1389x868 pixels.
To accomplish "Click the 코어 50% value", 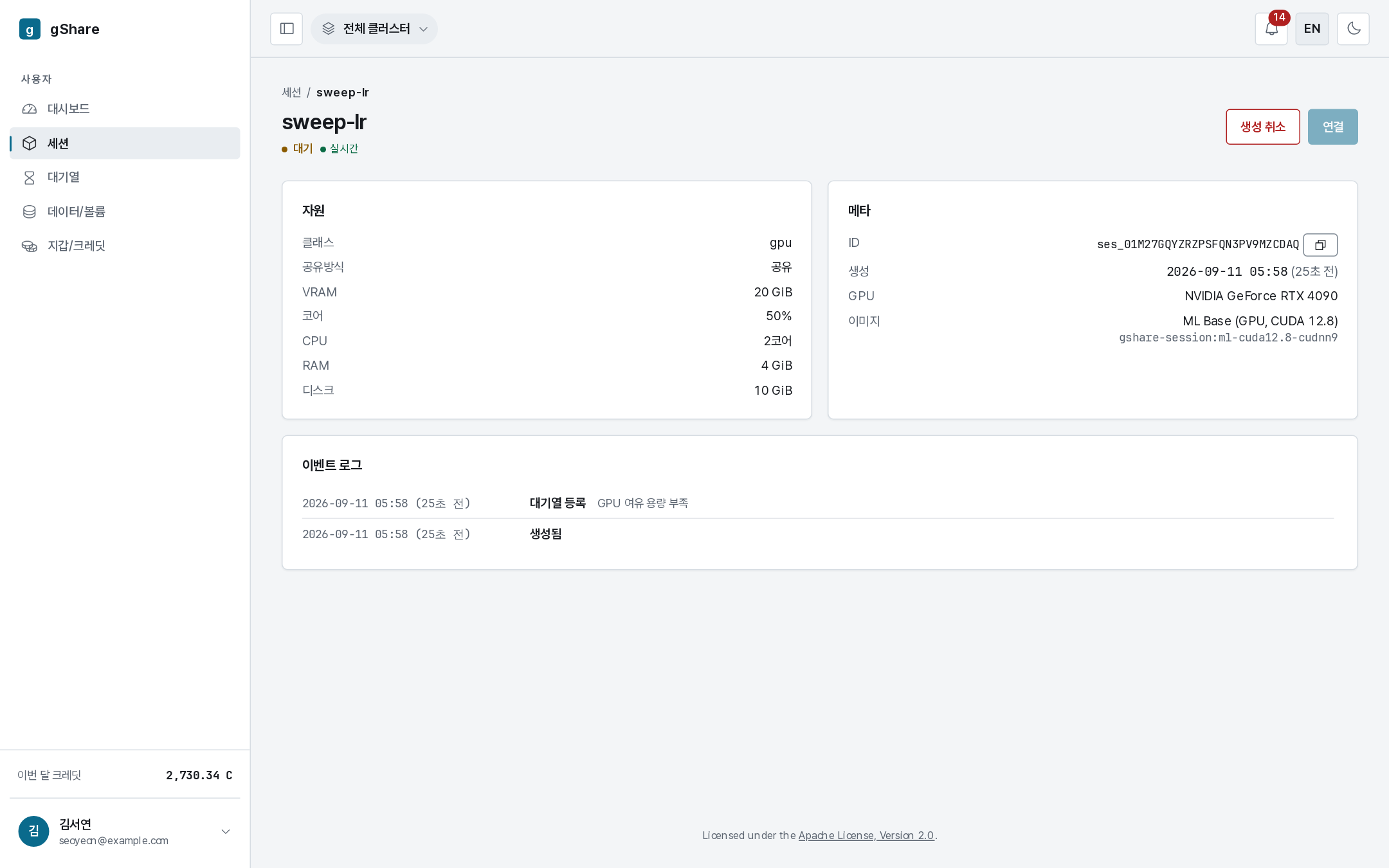I will pos(779,316).
